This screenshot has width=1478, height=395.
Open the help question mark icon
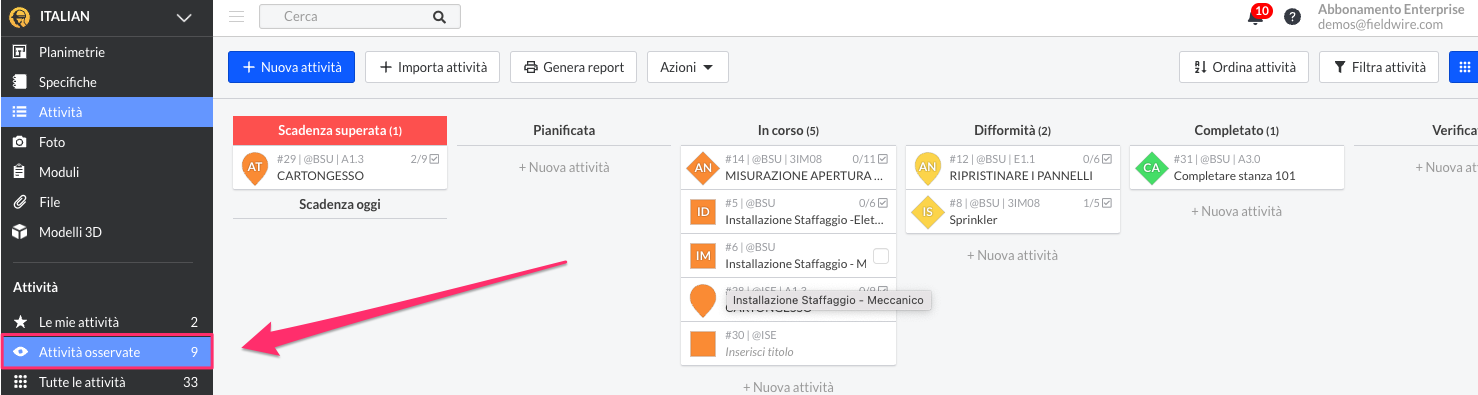click(x=1292, y=17)
